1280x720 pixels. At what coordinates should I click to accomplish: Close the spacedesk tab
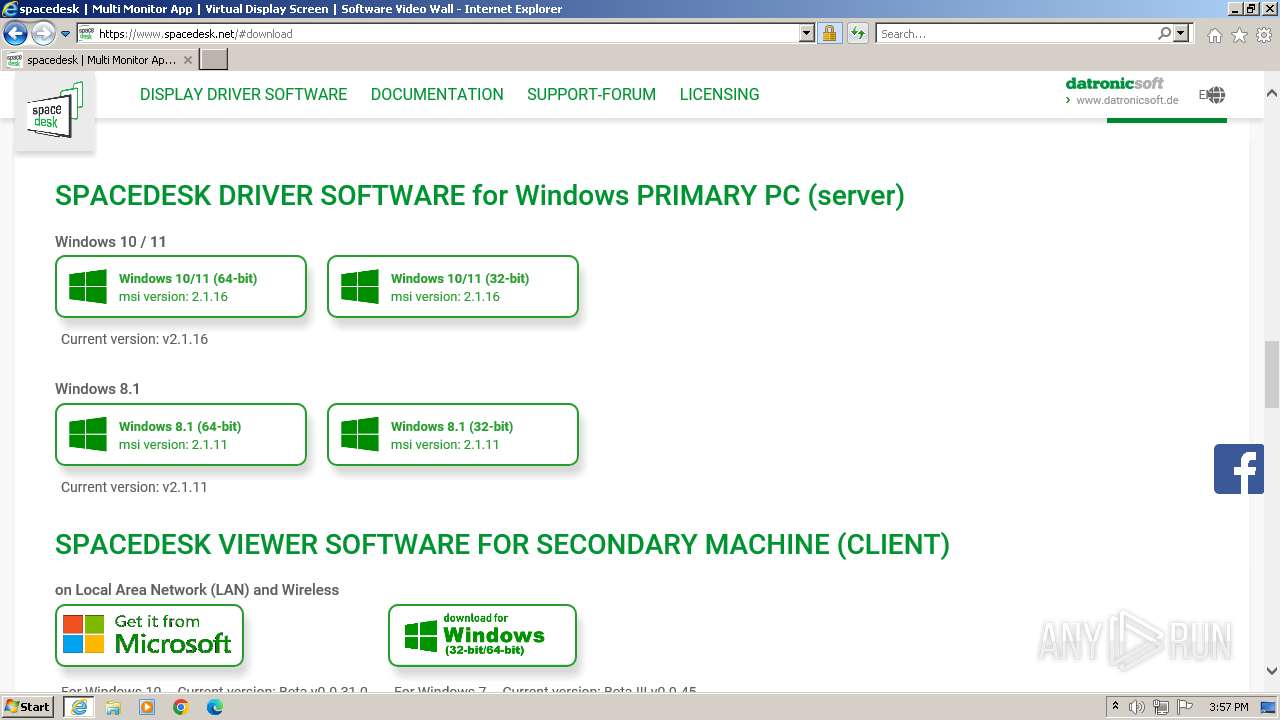click(187, 60)
